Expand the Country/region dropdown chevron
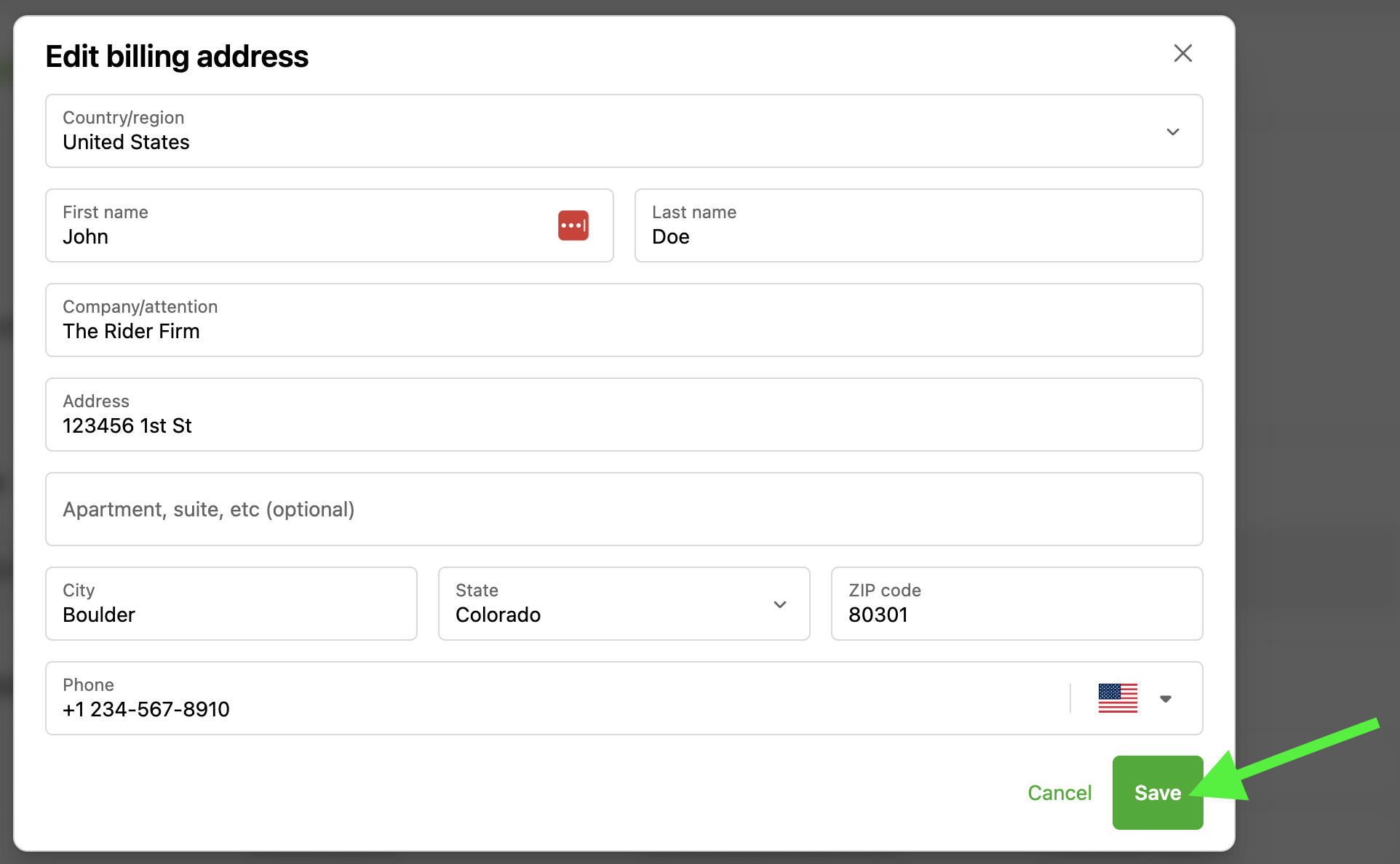The height and width of the screenshot is (864, 1400). pos(1172,132)
